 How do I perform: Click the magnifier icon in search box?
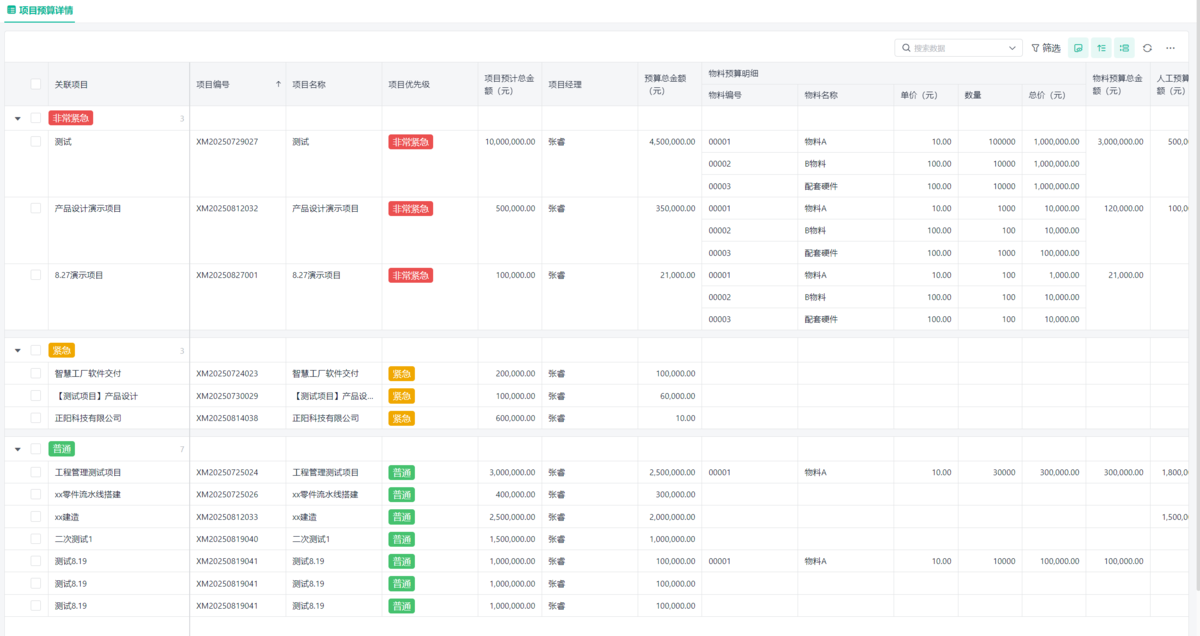906,48
